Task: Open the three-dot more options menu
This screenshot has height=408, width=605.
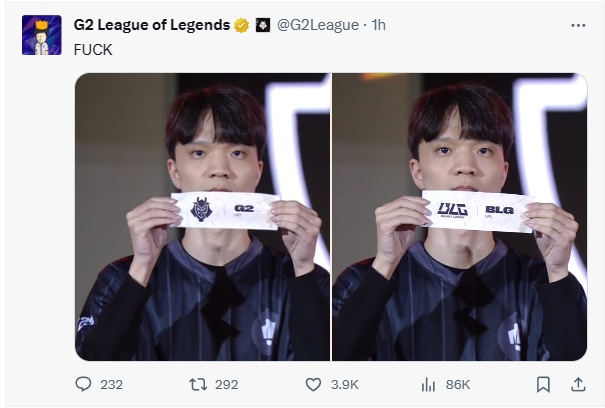Action: tap(577, 24)
